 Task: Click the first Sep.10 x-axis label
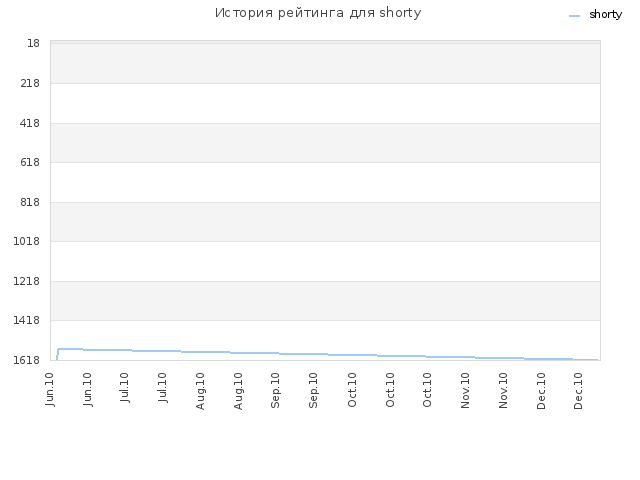[x=276, y=390]
